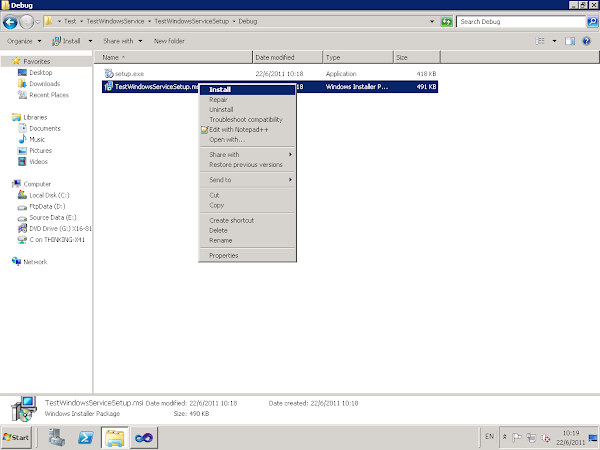This screenshot has width=600, height=450.
Task: Toggle the preview pane icon
Action: pyautogui.click(x=570, y=41)
